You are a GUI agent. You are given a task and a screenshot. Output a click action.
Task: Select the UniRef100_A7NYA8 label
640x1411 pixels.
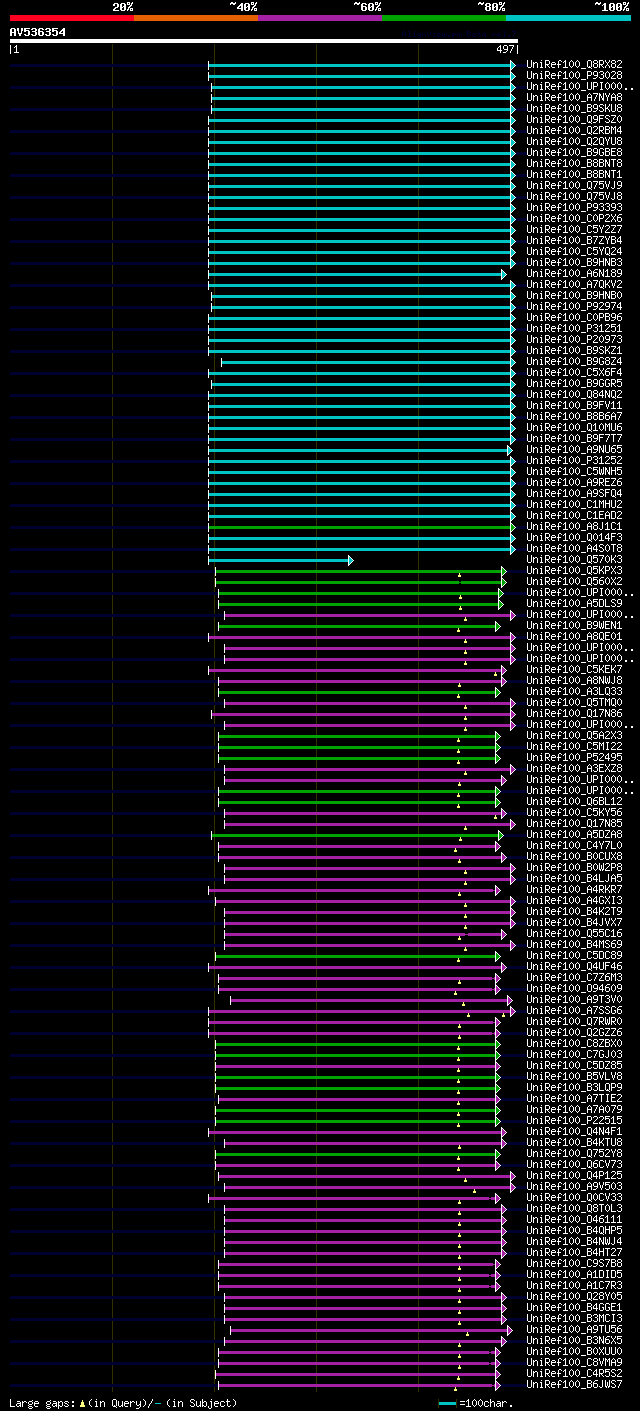point(574,98)
